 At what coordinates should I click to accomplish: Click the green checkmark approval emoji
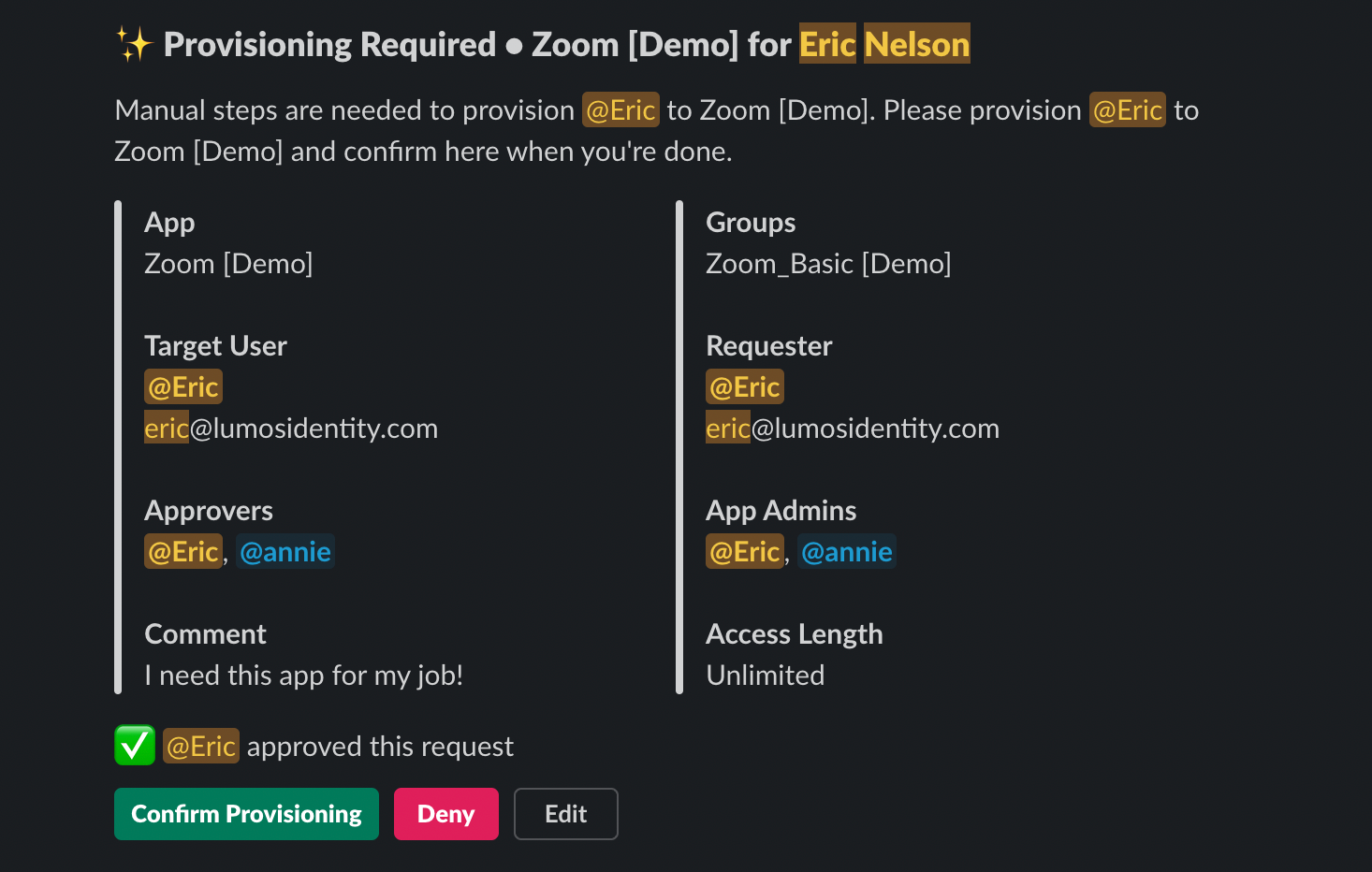(x=135, y=746)
